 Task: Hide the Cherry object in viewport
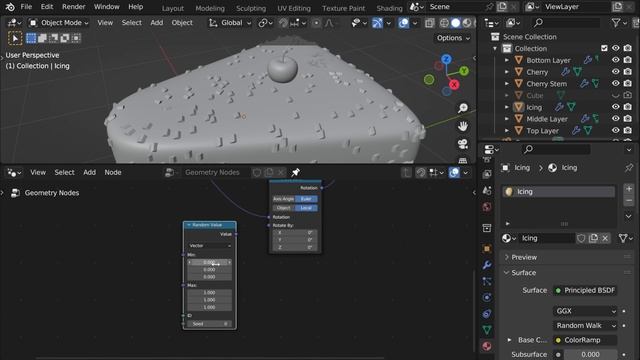point(616,71)
